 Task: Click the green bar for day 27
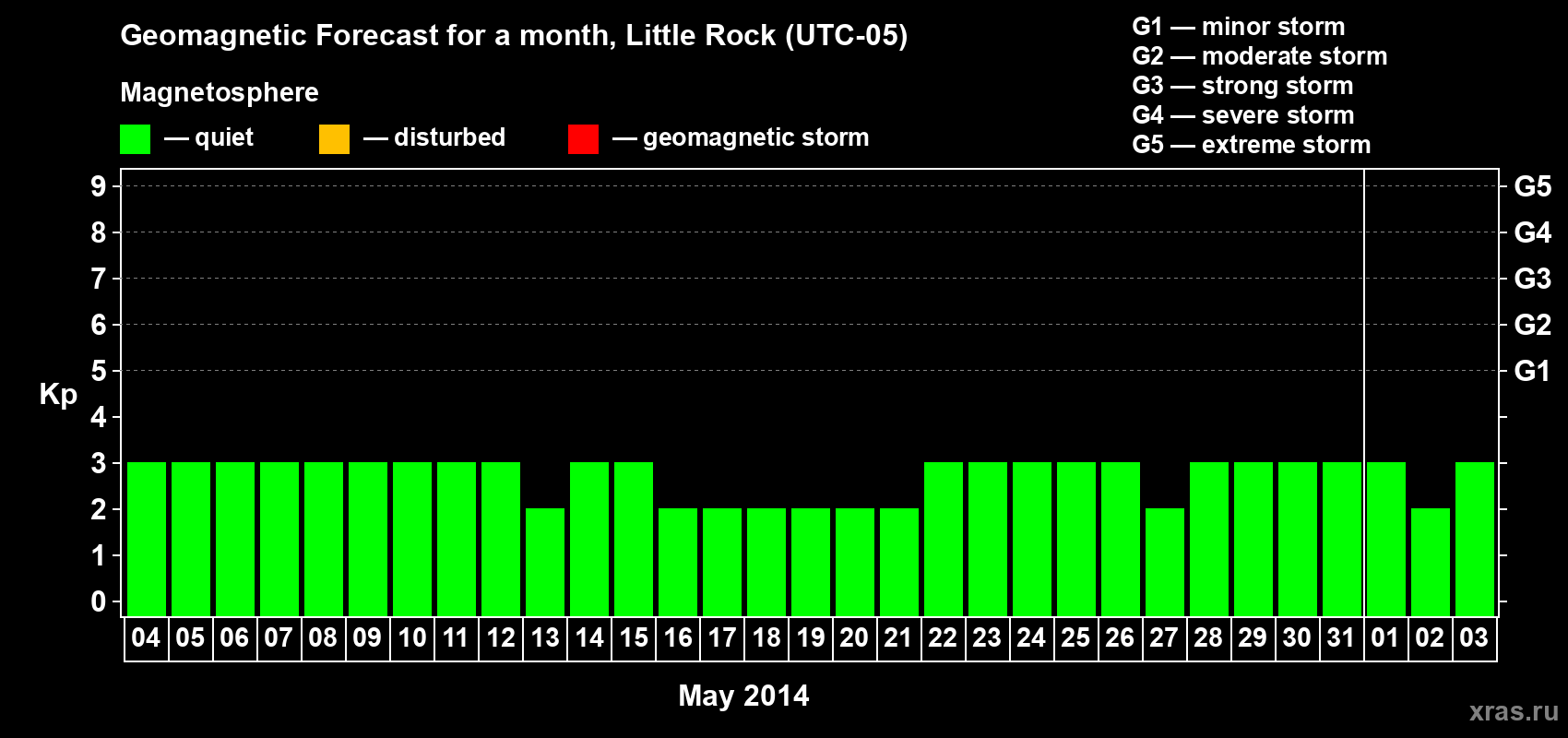[x=1165, y=562]
